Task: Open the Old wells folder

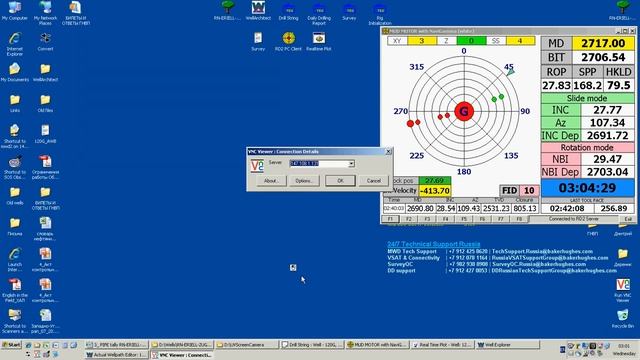Action: 15,196
